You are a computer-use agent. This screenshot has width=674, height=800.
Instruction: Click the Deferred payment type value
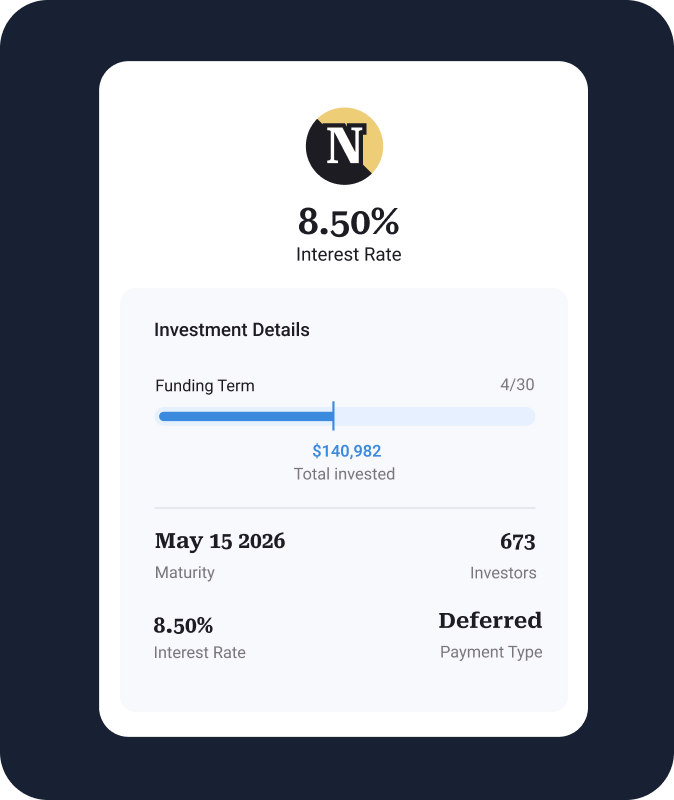click(490, 620)
